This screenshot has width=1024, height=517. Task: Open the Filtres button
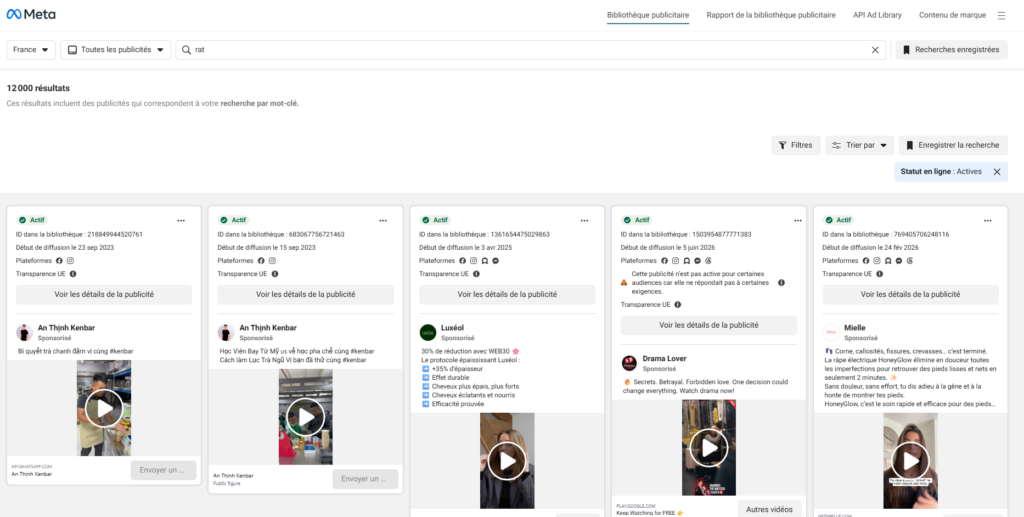pos(796,146)
